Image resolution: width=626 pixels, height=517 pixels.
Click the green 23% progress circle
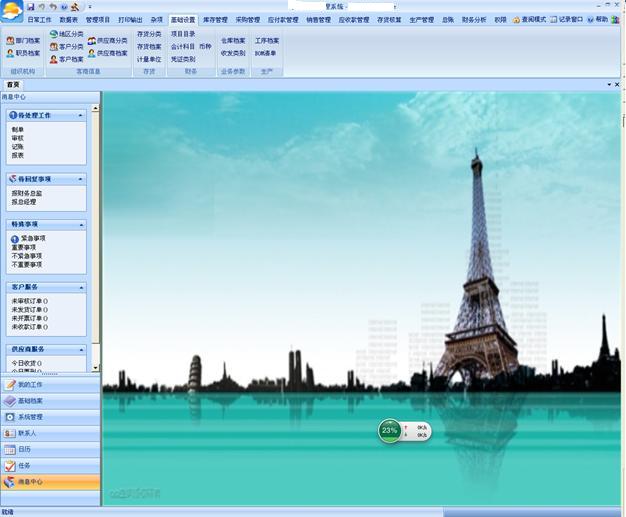(x=390, y=431)
